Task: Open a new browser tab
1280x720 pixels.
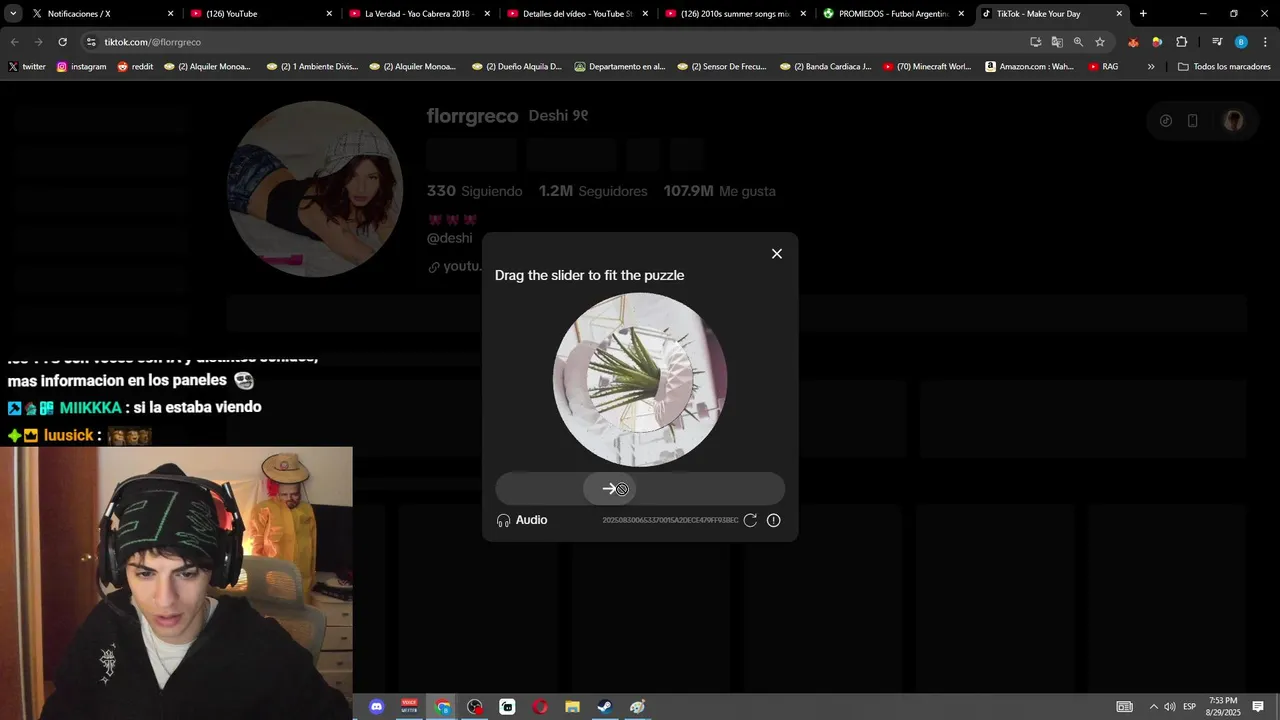Action: point(1143,14)
